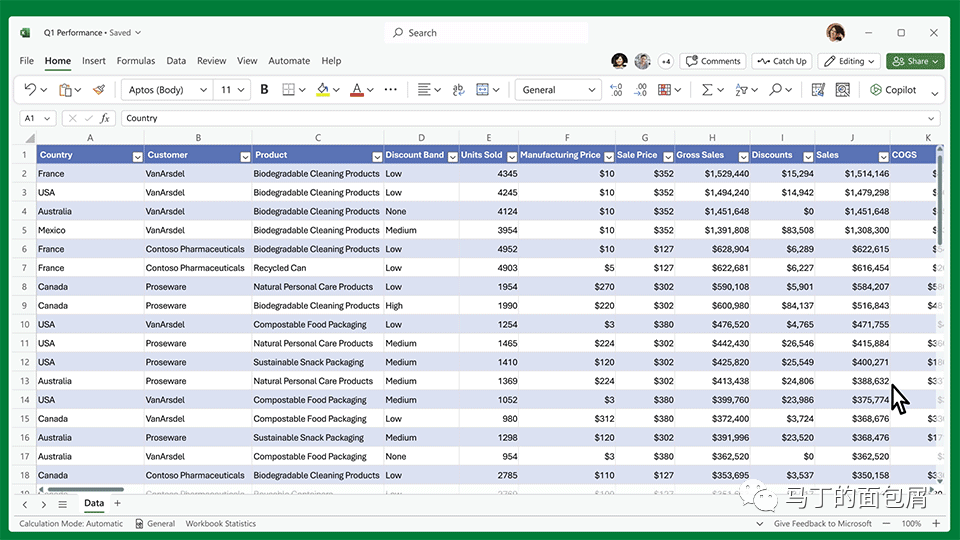
Task: Add a new sheet with plus
Action: [118, 503]
